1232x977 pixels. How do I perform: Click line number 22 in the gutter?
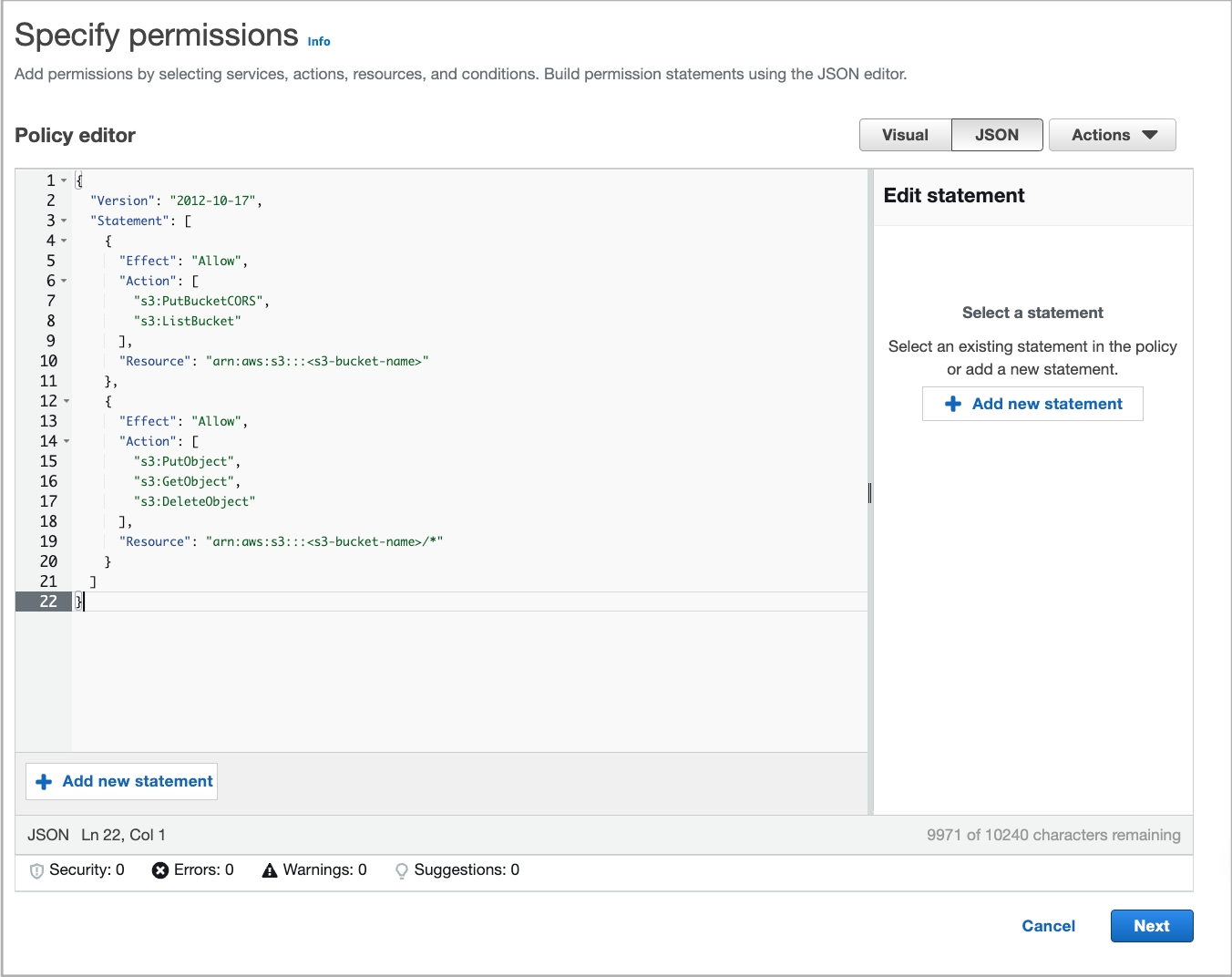click(x=48, y=601)
